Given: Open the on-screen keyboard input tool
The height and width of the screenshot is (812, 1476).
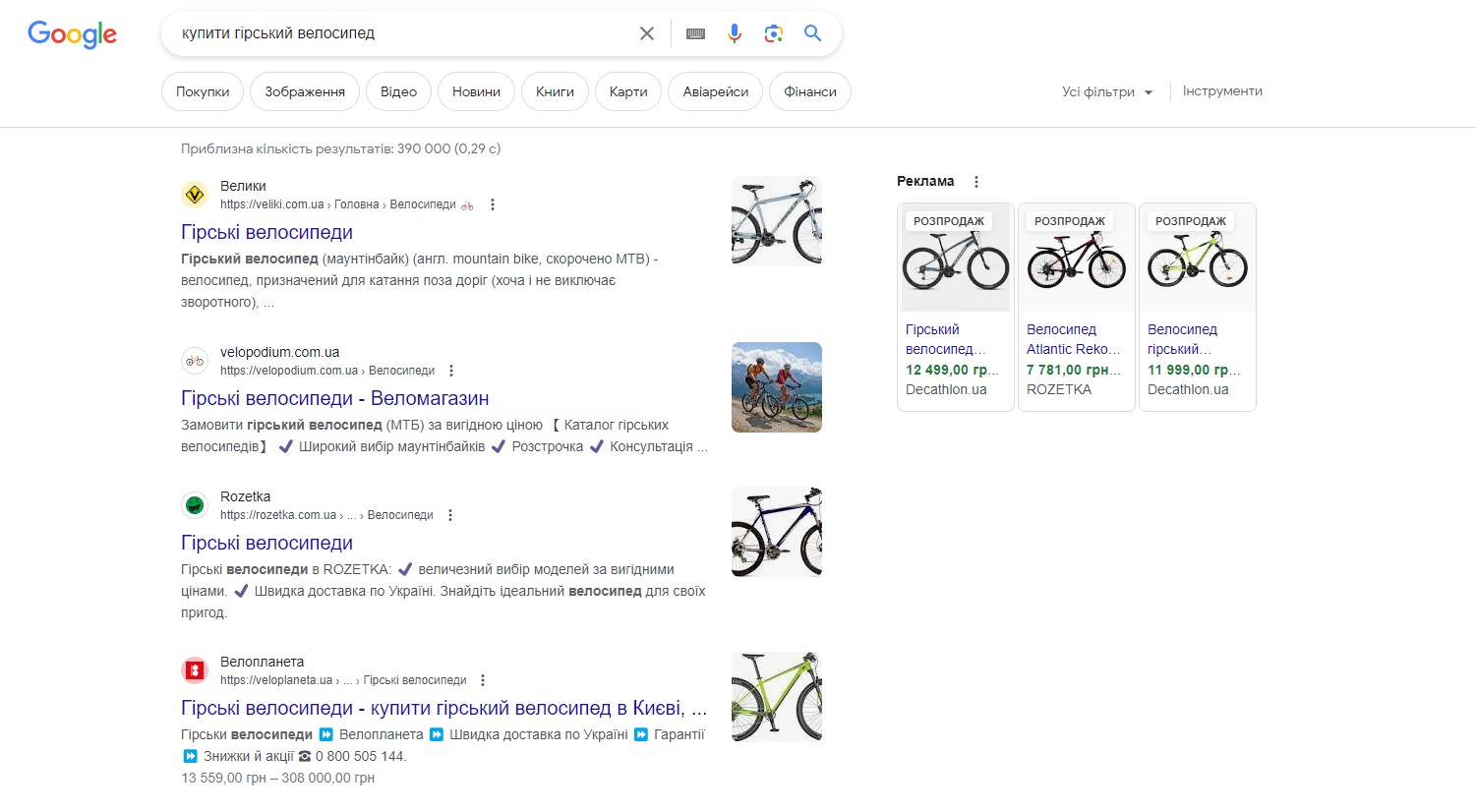Looking at the screenshot, I should point(695,33).
